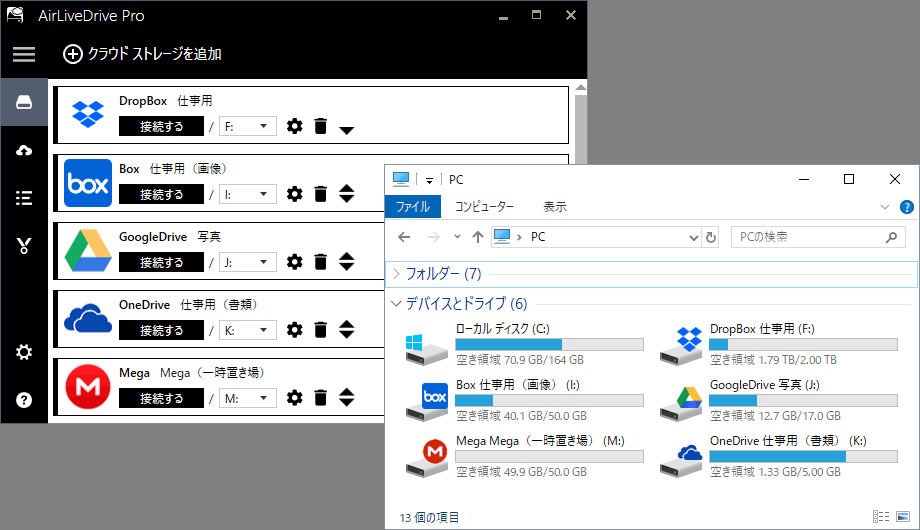The height and width of the screenshot is (530, 920).
Task: Expand the Explorer ribbon with the chevron
Action: (885, 207)
